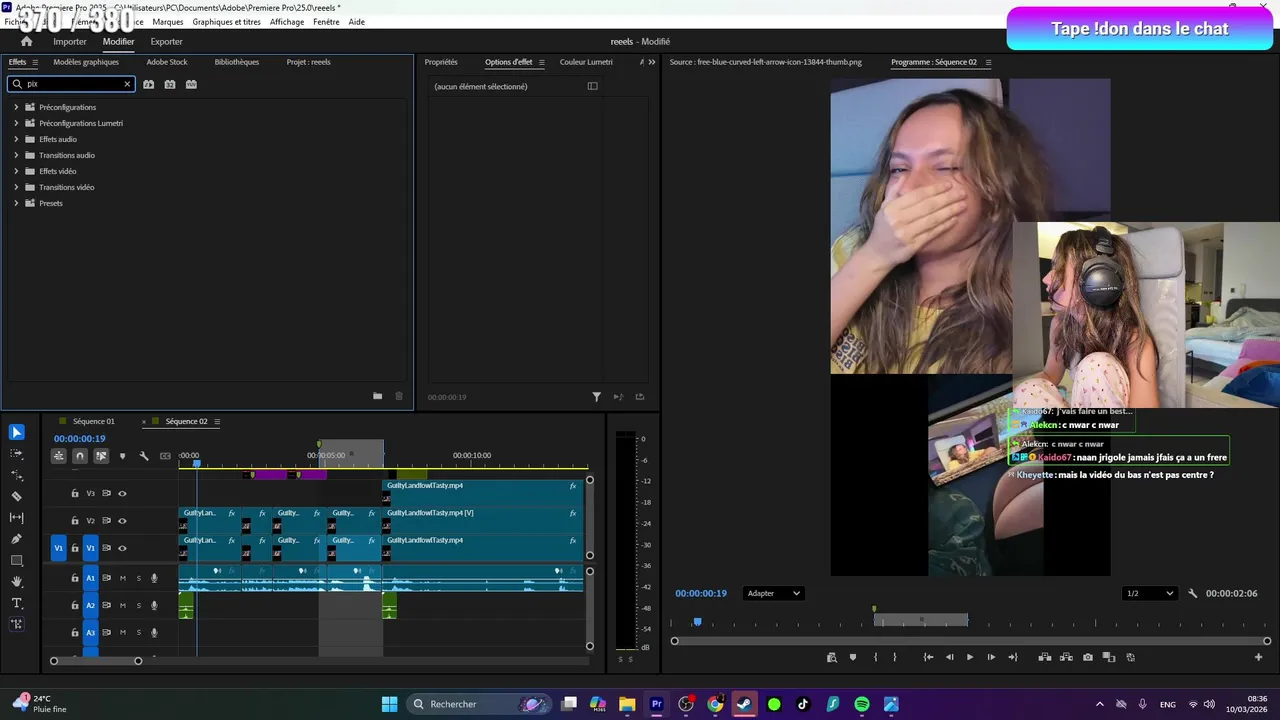Click the timeline playhead timecode 00:00:00:19
This screenshot has width=1280, height=720.
[x=80, y=438]
